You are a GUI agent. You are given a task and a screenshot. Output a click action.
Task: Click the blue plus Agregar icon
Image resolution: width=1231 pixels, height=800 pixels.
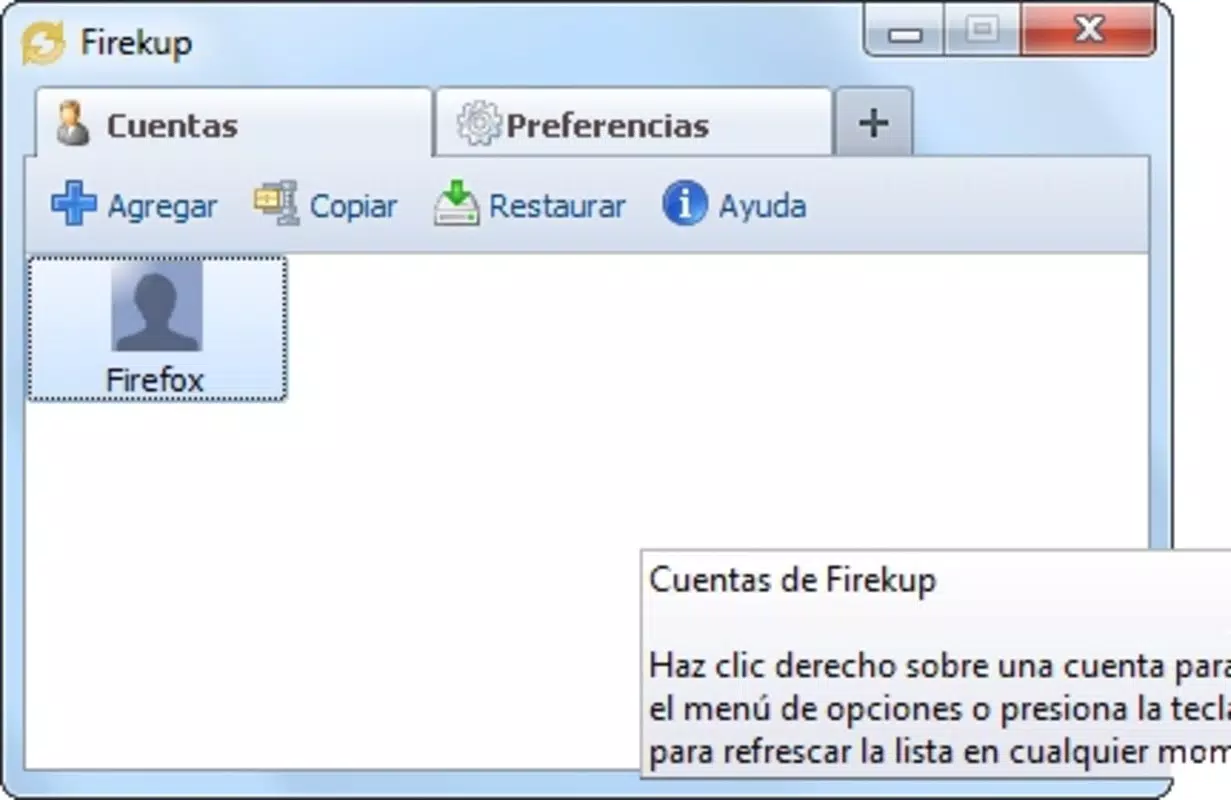coord(74,204)
